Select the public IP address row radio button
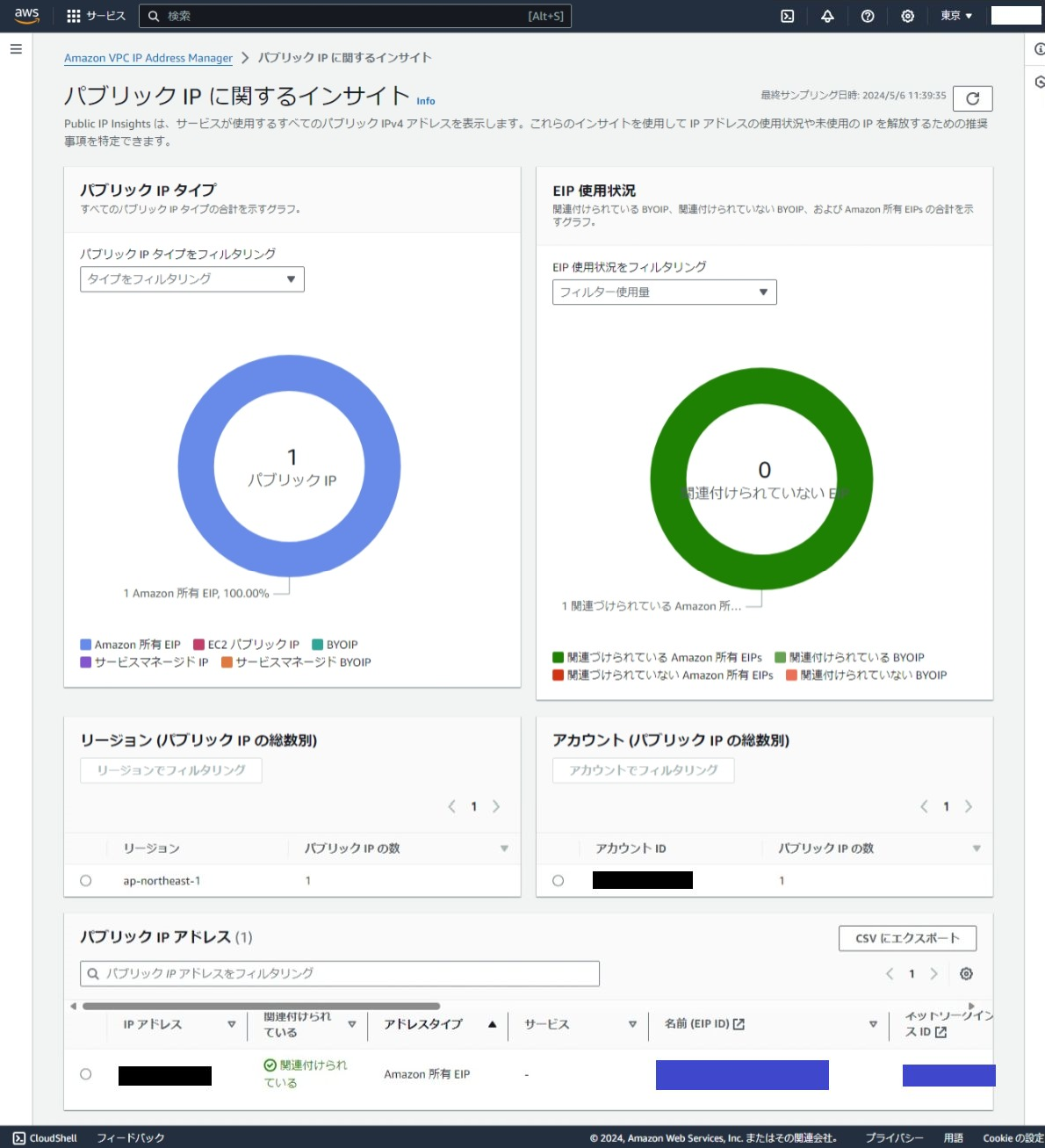 (x=86, y=1074)
